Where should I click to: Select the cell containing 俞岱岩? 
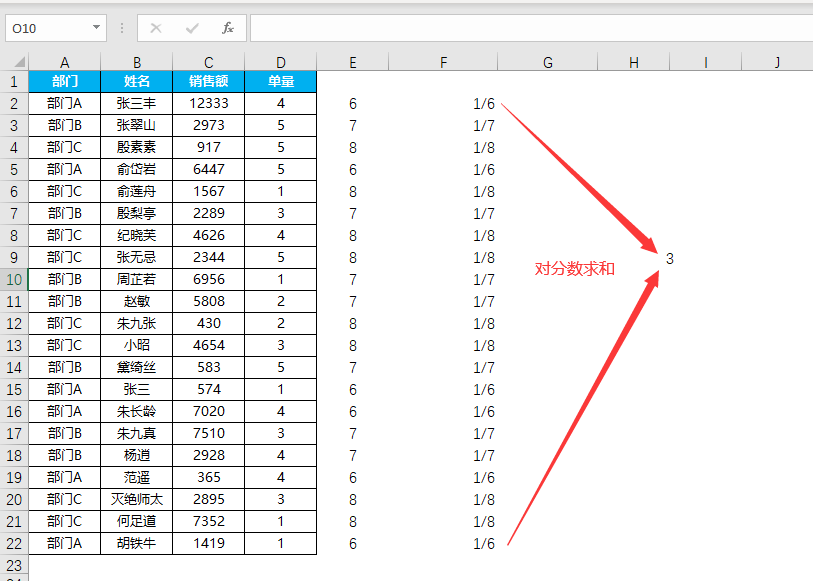pyautogui.click(x=136, y=169)
